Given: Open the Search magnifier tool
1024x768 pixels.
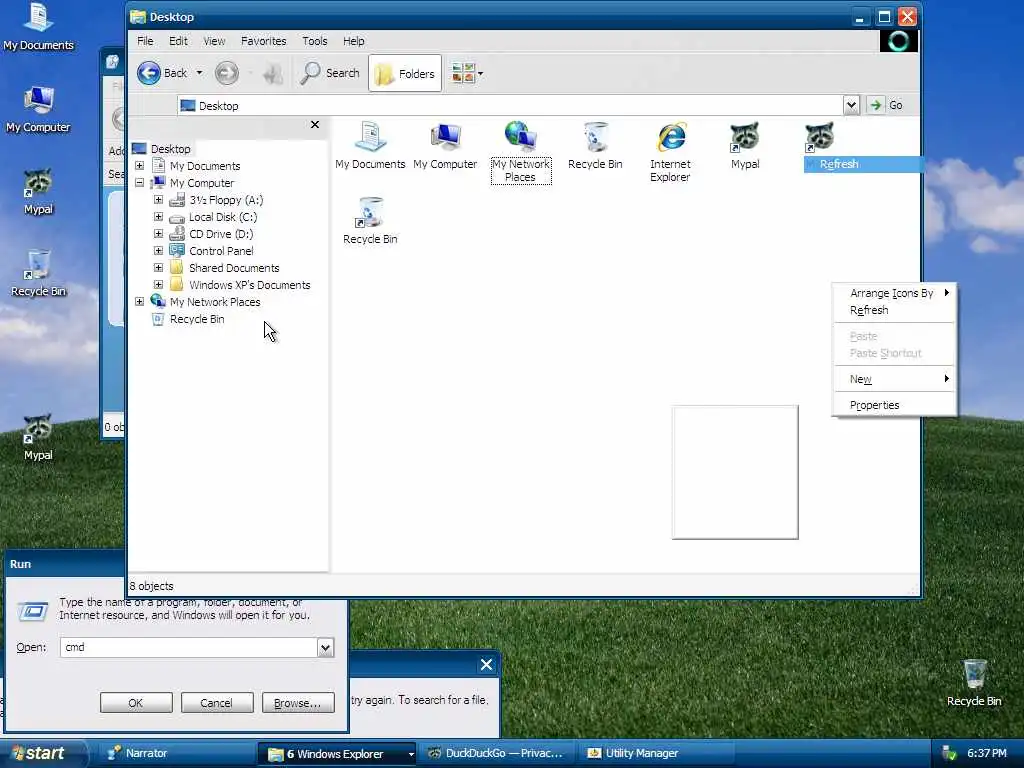Looking at the screenshot, I should (x=330, y=73).
